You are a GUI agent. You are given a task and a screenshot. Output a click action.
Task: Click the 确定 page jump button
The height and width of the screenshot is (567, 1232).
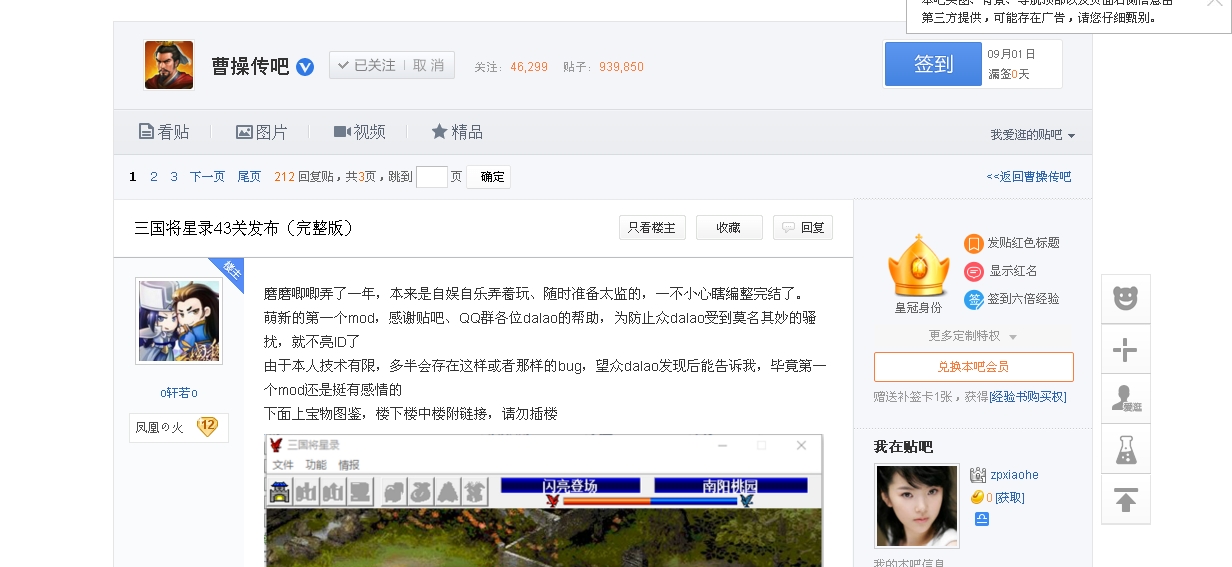click(489, 177)
